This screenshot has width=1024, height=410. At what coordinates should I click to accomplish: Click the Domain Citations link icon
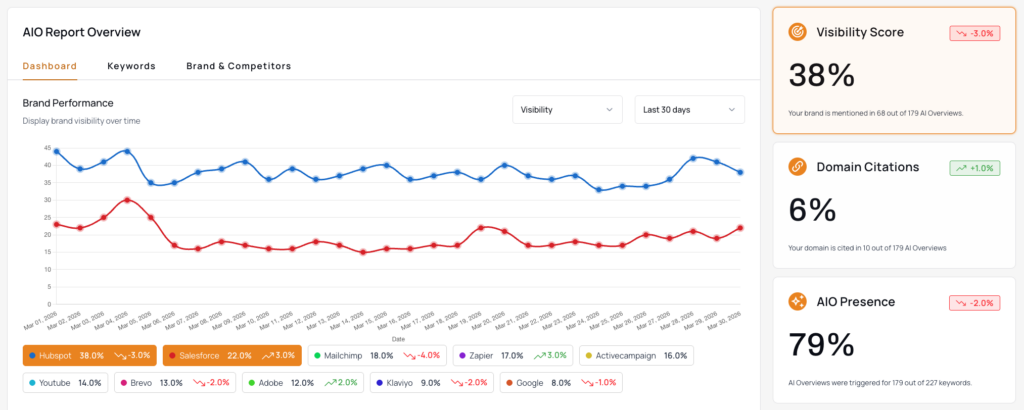click(x=798, y=167)
